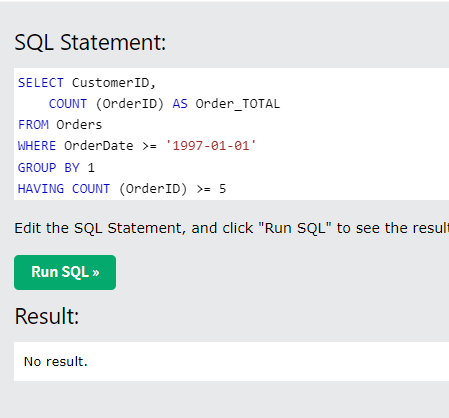
Task: Click the AS keyword in the query
Action: (x=180, y=104)
